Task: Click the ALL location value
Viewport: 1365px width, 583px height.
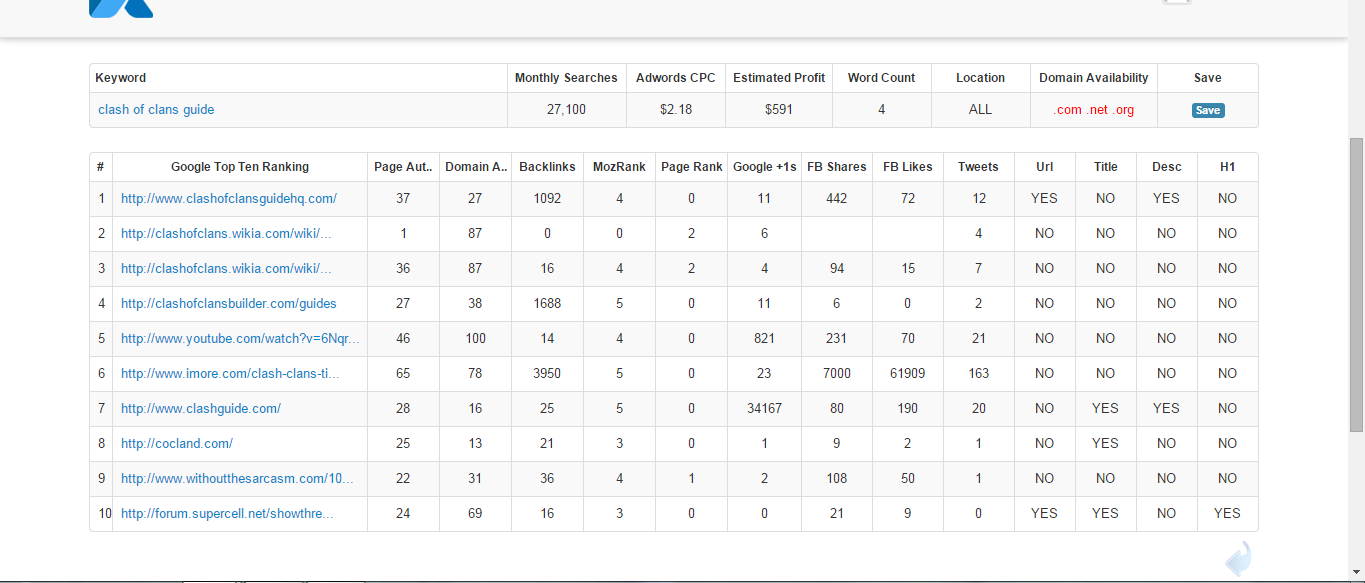Action: (980, 110)
